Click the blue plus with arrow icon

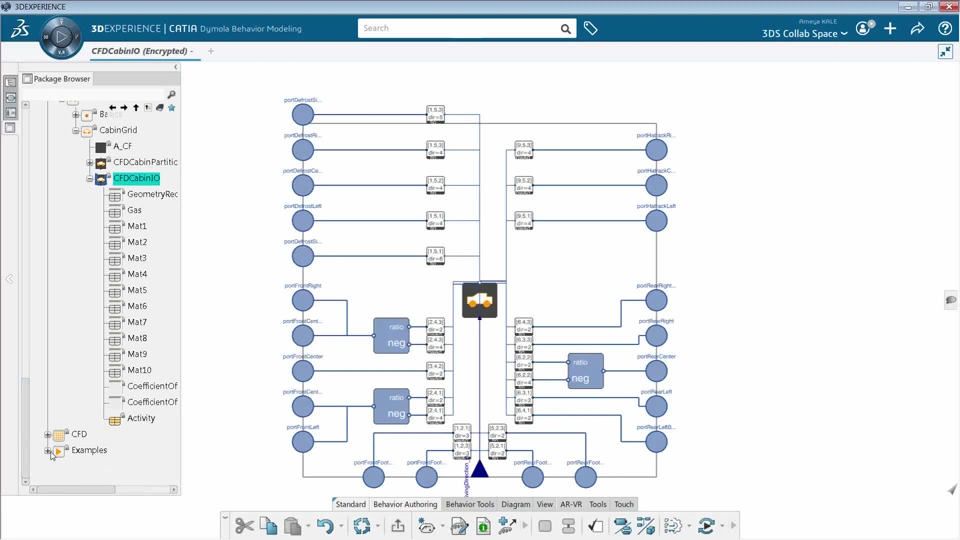pos(507,526)
